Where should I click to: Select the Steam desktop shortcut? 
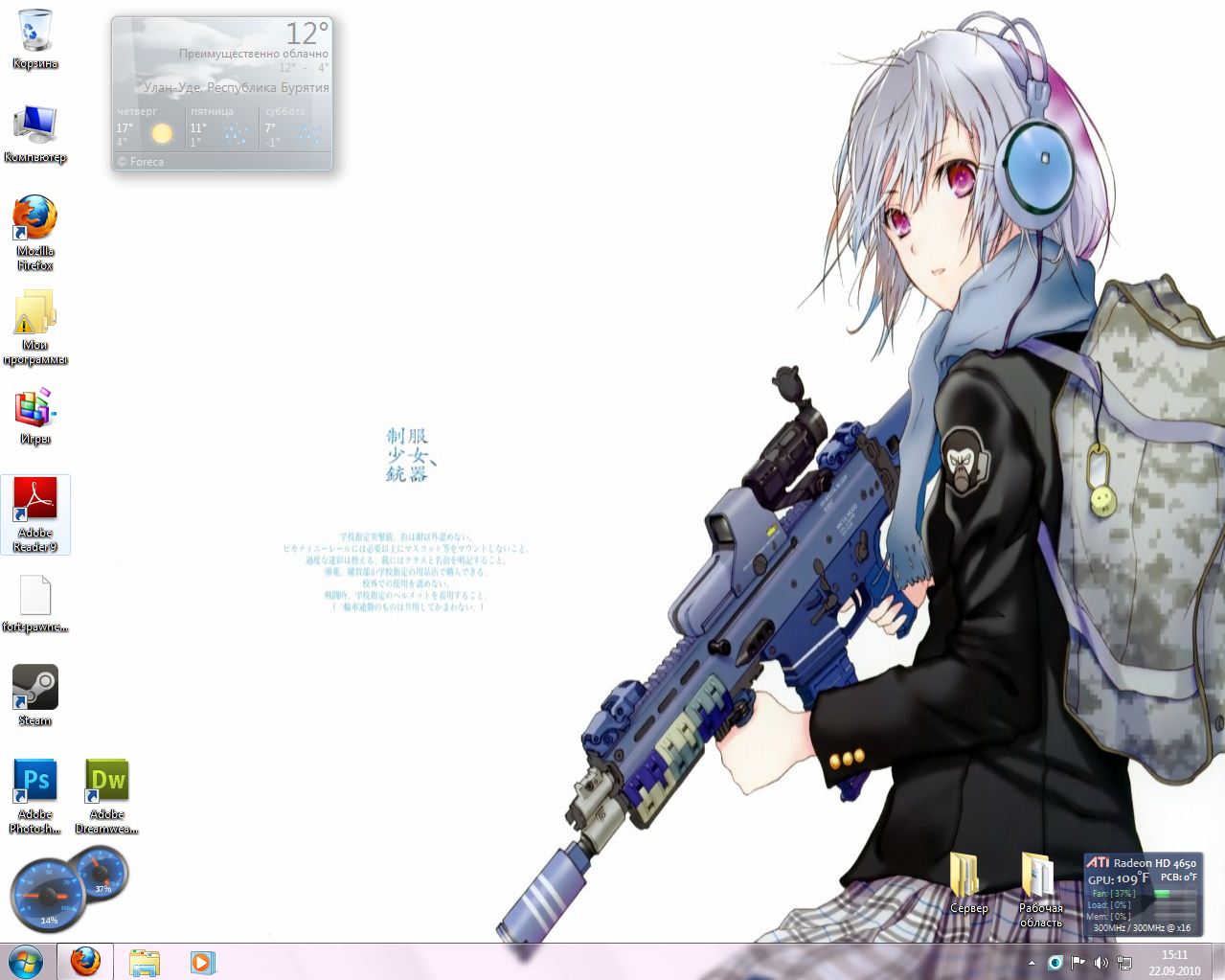click(x=35, y=695)
